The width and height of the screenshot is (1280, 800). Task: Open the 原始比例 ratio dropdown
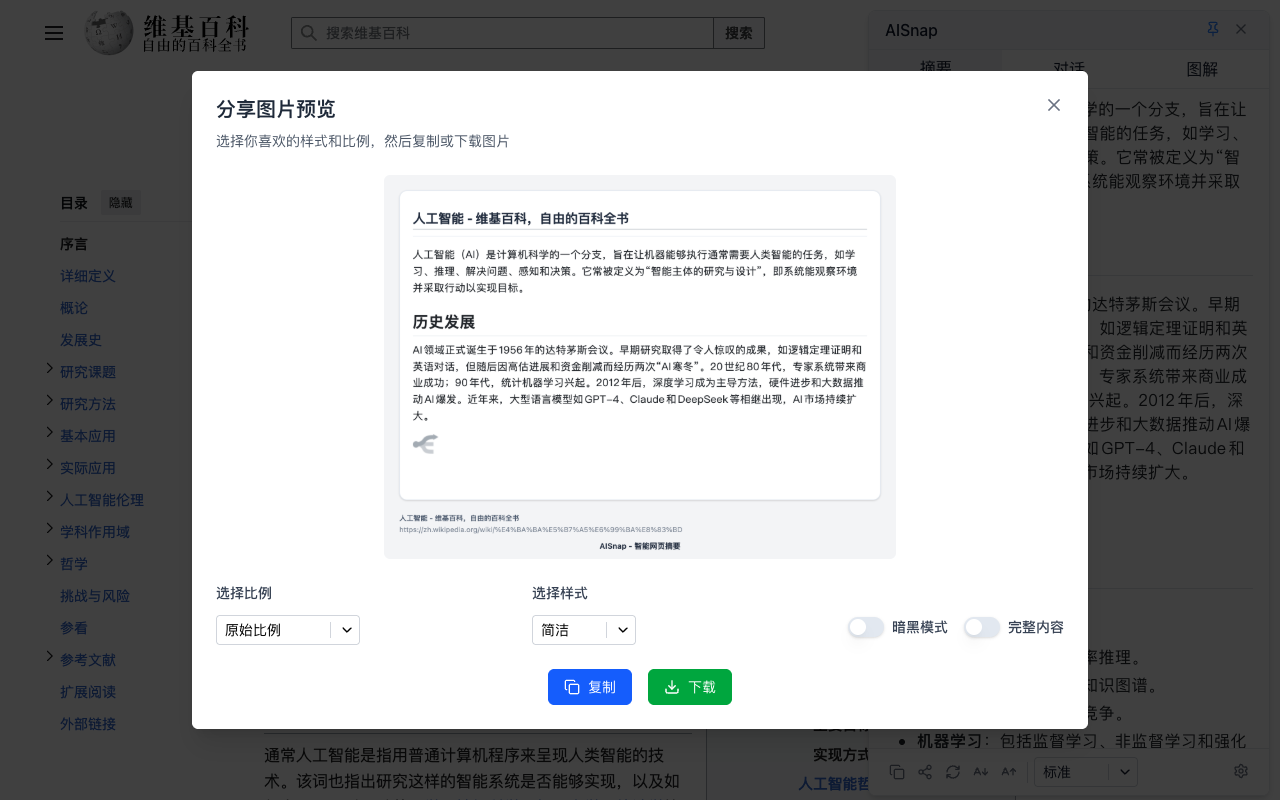pyautogui.click(x=288, y=630)
